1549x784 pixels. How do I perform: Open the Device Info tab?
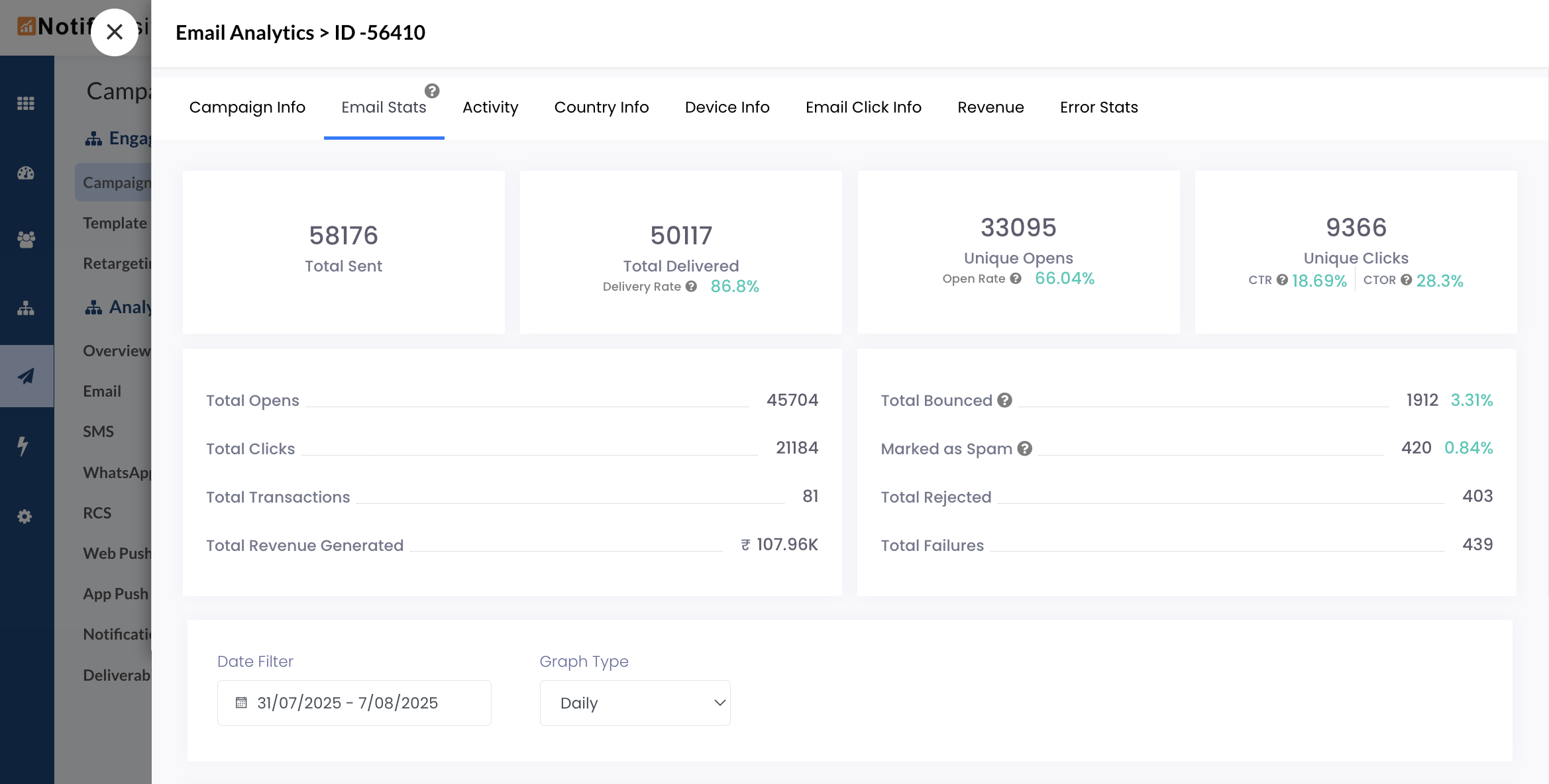(727, 107)
